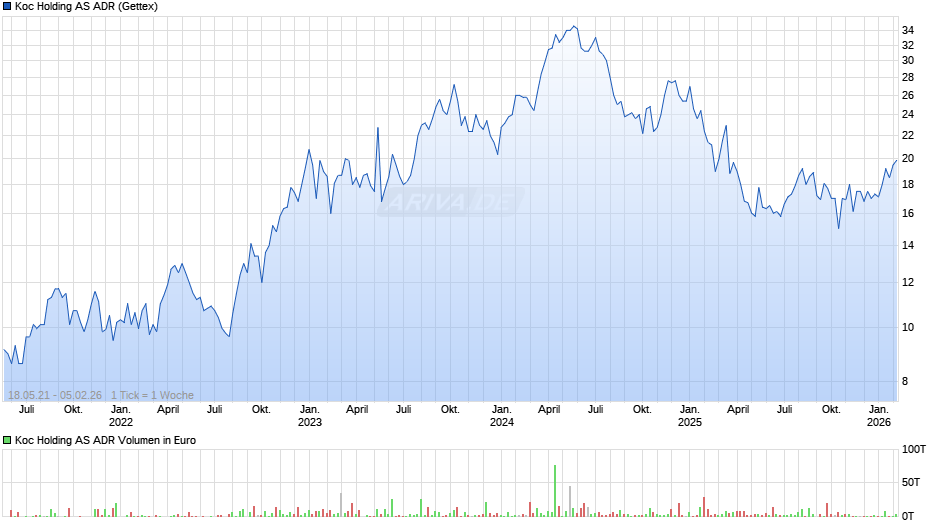The image size is (940, 526).
Task: Click the green volume legend square
Action: pos(7,440)
